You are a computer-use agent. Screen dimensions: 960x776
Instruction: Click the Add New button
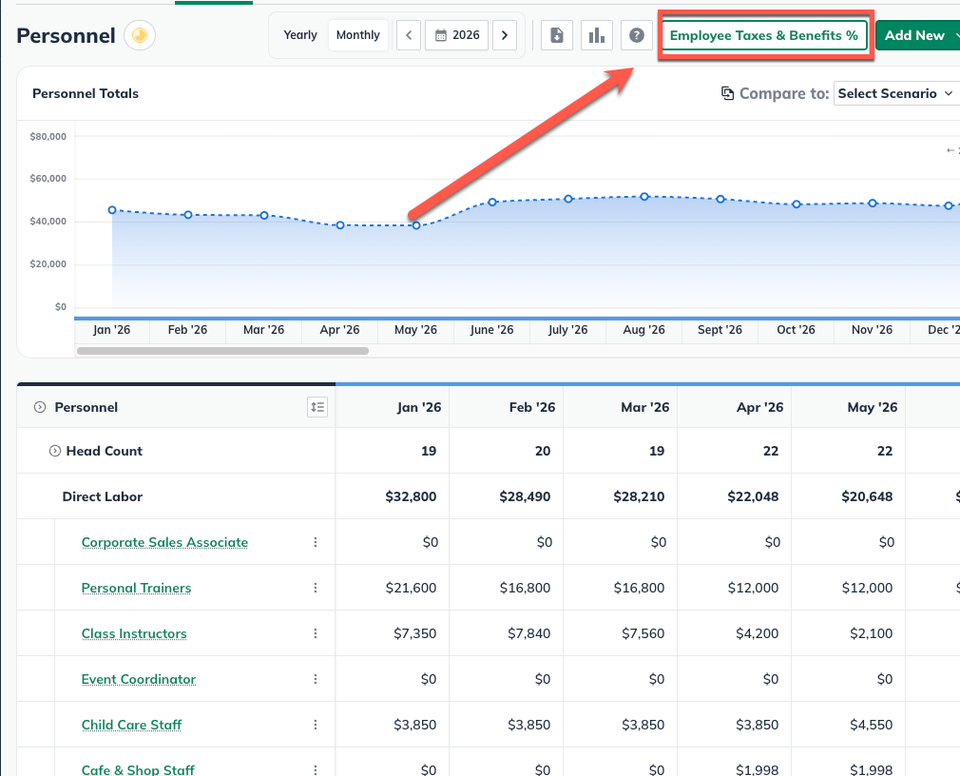click(918, 36)
